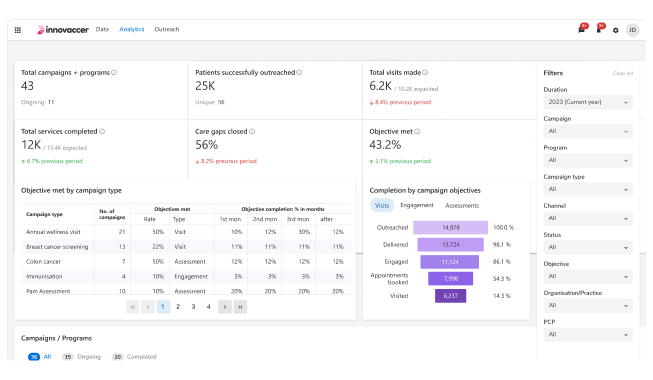Viewport: 653px width, 380px height.
Task: Open the Duration dropdown
Action: [588, 102]
